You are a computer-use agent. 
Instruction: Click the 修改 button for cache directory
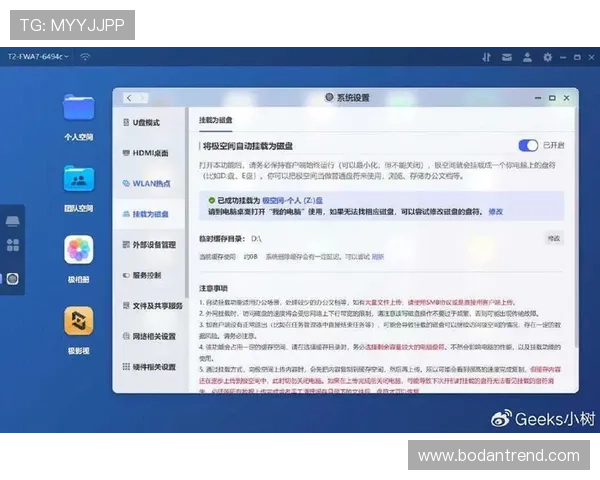pyautogui.click(x=554, y=238)
